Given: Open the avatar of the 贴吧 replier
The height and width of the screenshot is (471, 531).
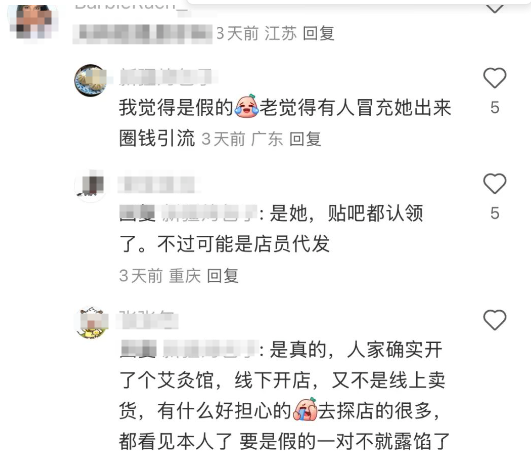Looking at the screenshot, I should coord(90,185).
